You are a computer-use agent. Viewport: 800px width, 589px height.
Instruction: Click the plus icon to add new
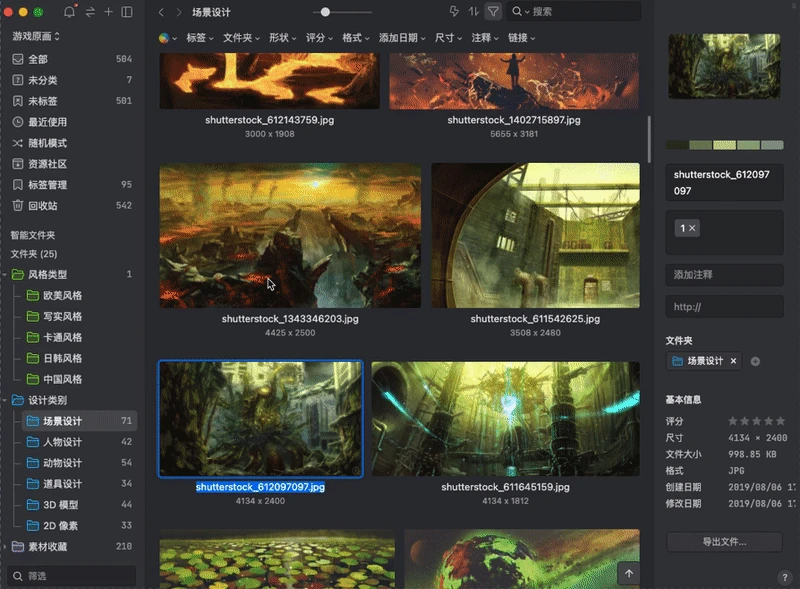pyautogui.click(x=109, y=12)
